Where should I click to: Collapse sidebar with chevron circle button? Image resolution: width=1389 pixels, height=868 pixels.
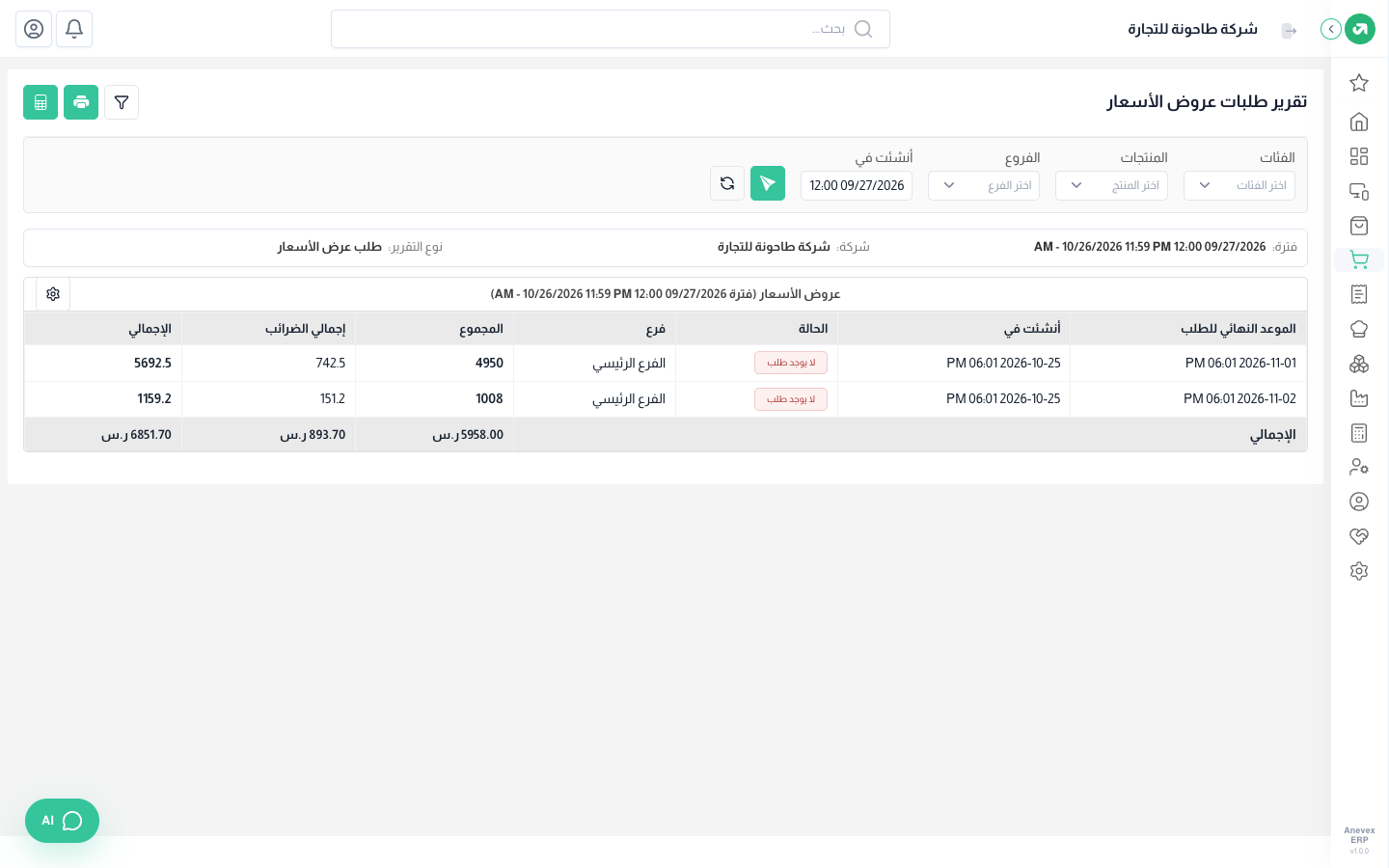1331,29
